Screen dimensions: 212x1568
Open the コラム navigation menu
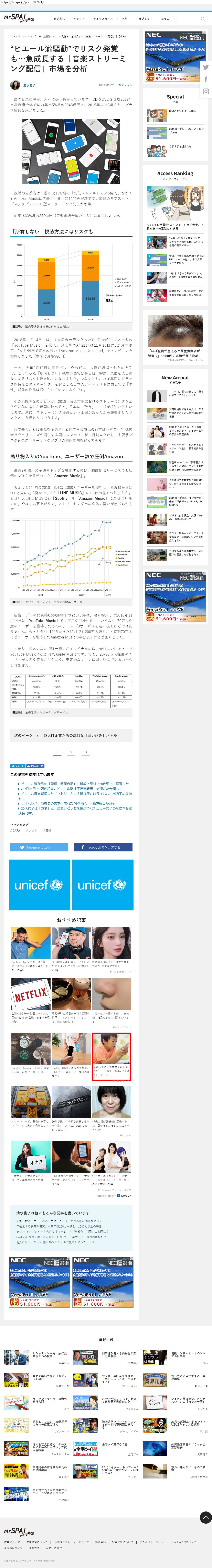coord(165,19)
